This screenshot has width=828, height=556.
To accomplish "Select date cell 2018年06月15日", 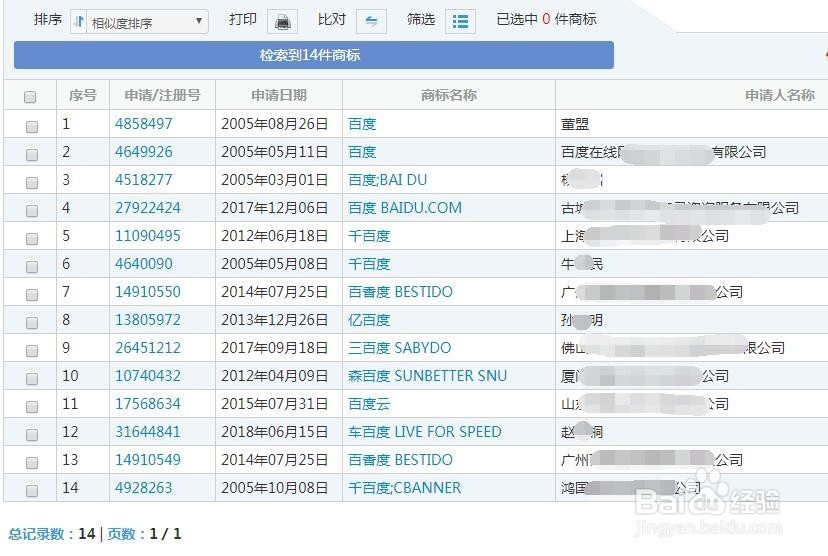I will pos(275,431).
